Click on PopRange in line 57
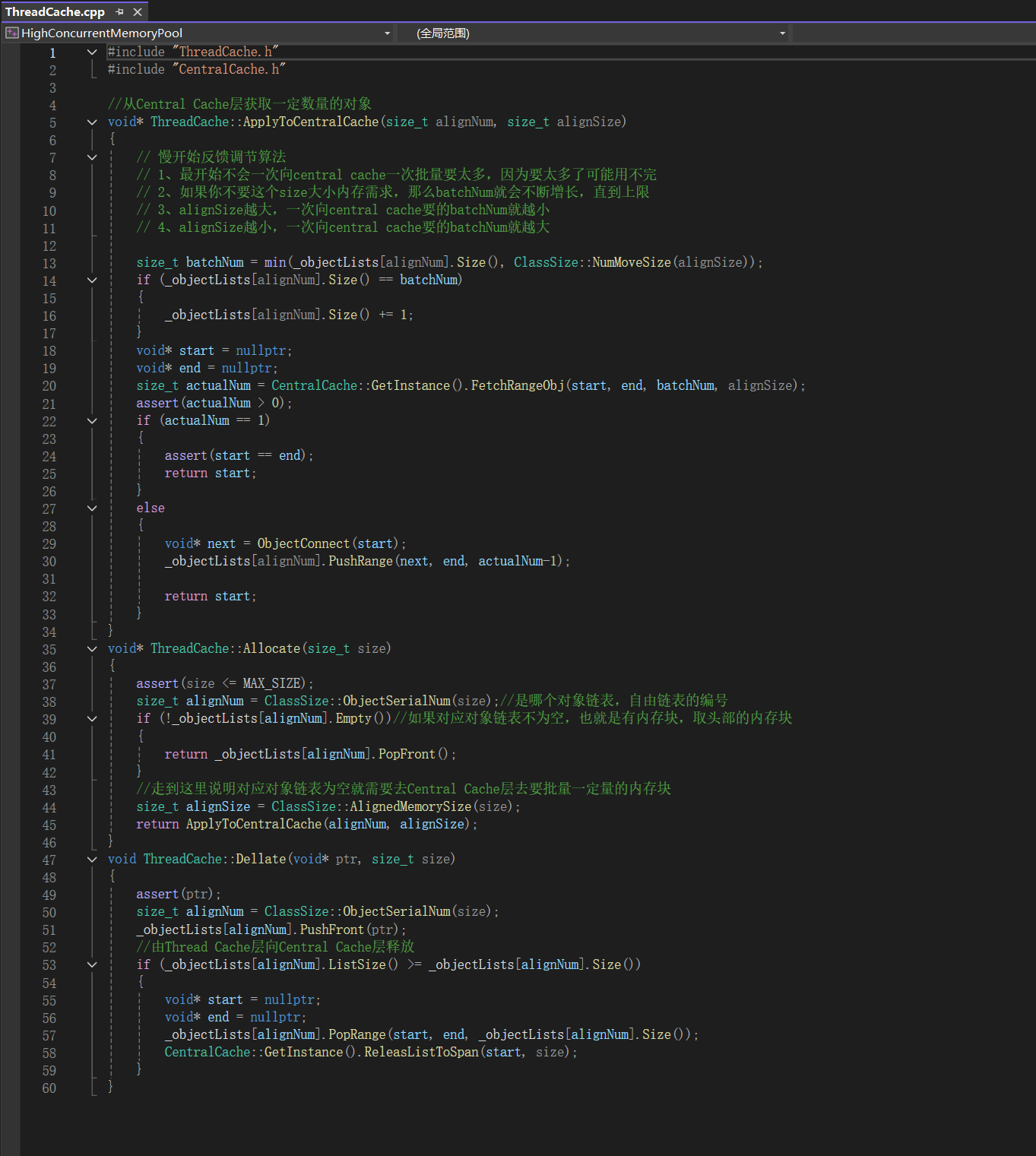Viewport: 1036px width, 1156px height. coord(357,1034)
